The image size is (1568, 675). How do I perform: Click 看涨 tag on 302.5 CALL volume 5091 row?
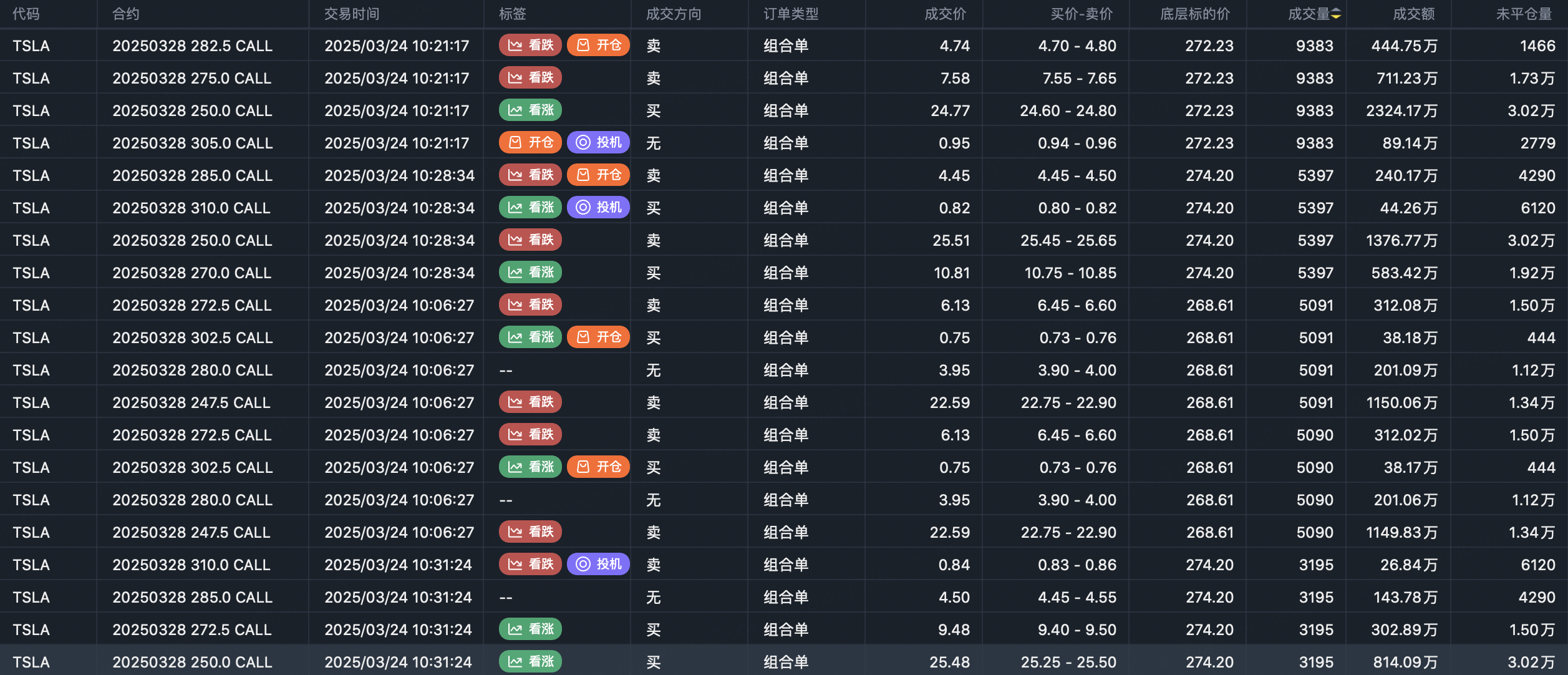(x=531, y=337)
